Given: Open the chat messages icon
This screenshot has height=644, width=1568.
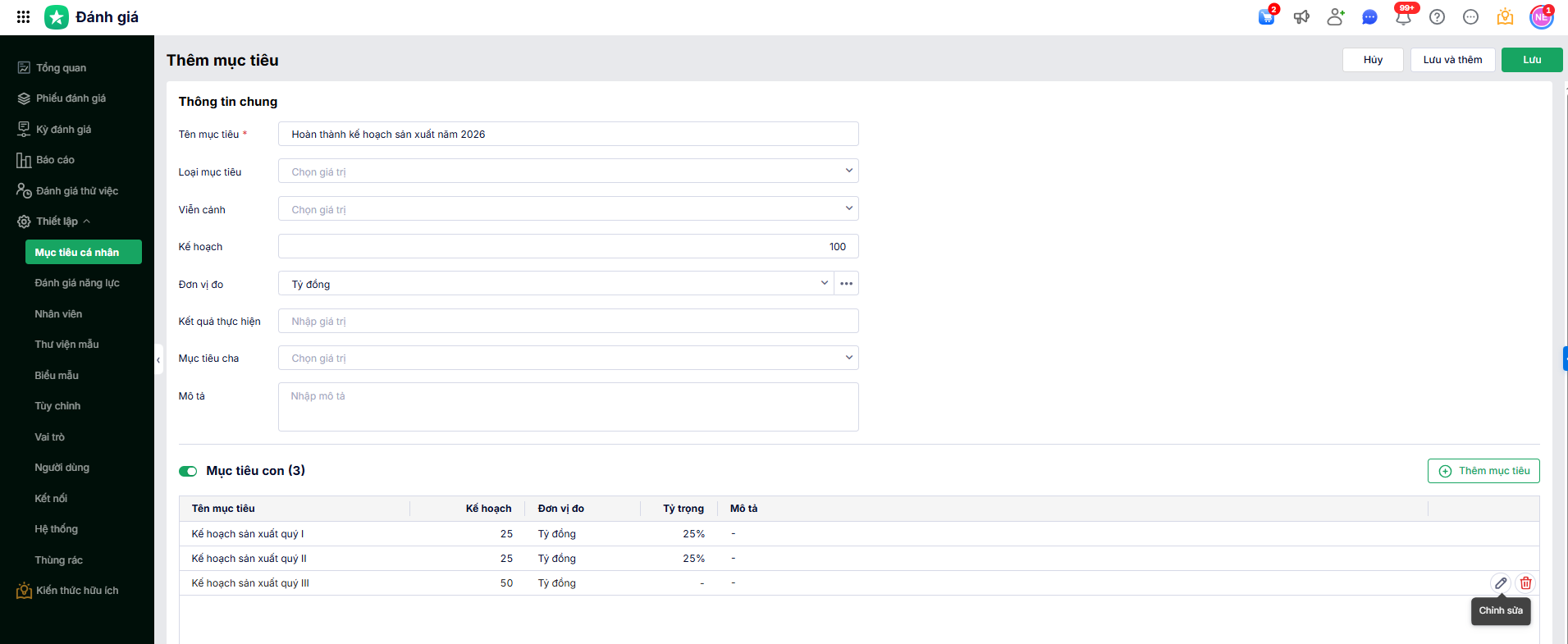Looking at the screenshot, I should (x=1369, y=17).
